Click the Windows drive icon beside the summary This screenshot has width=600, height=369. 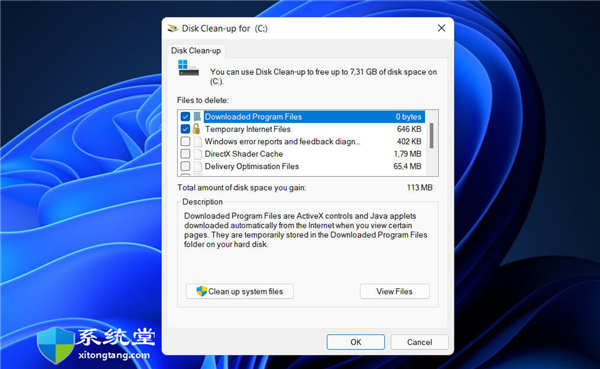188,68
